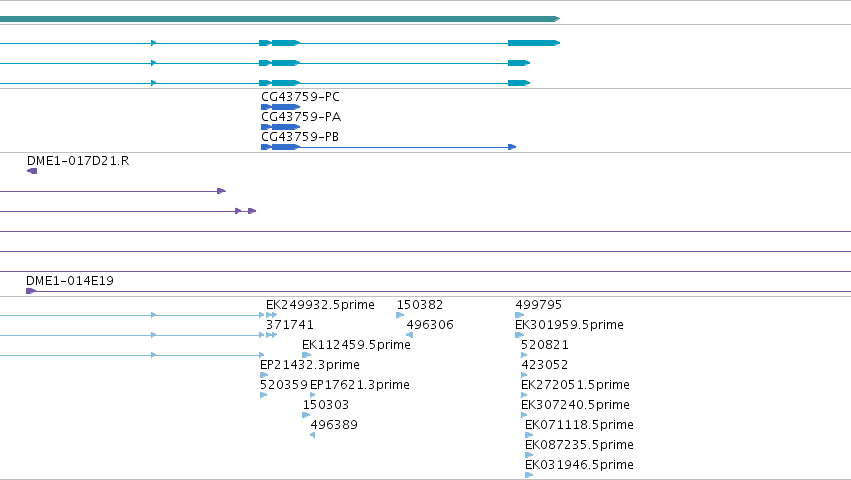Click the DME1-014E19 feature label
This screenshot has width=851, height=480.
tap(69, 281)
